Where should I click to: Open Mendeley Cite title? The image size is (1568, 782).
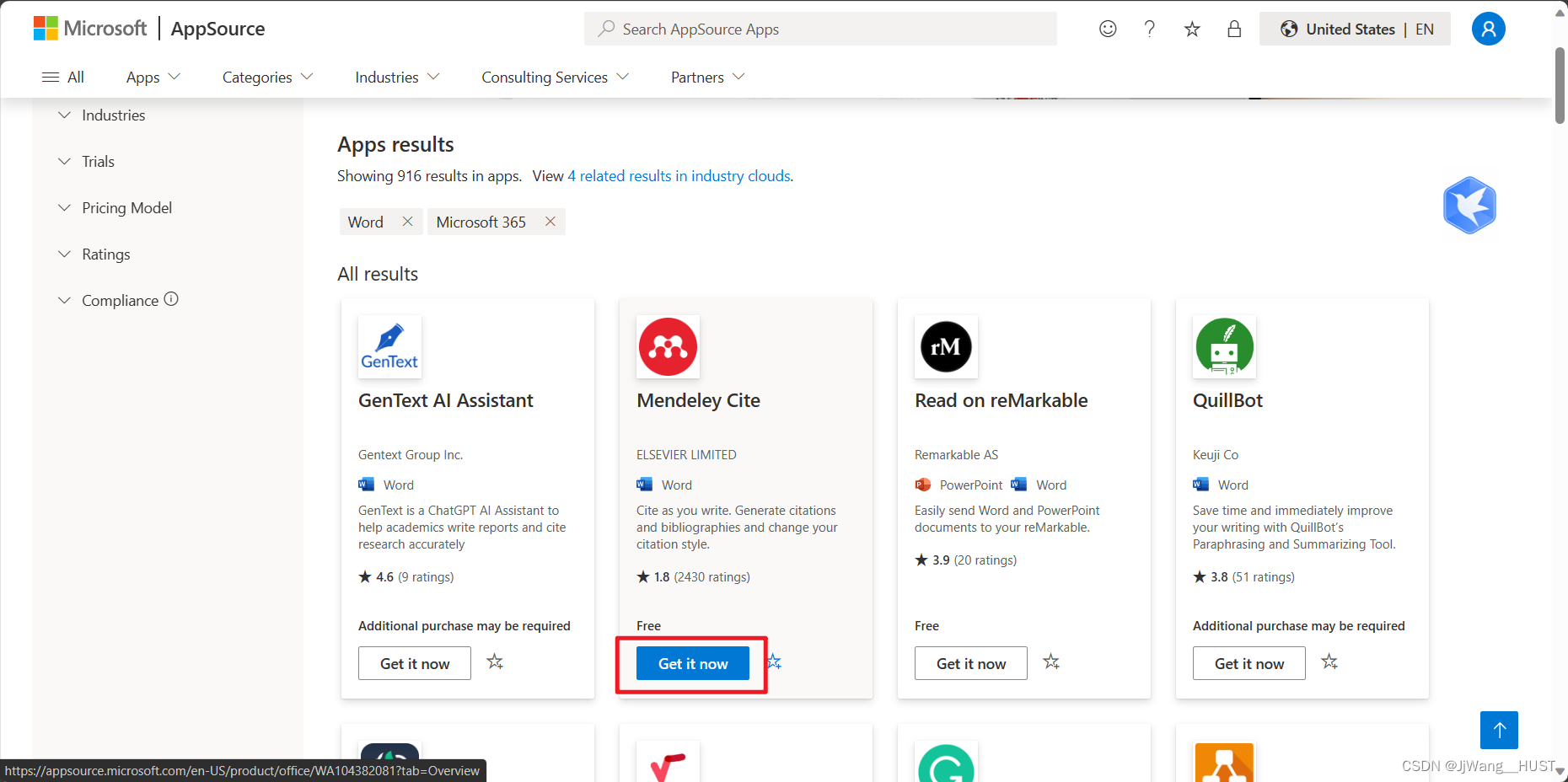[x=698, y=400]
